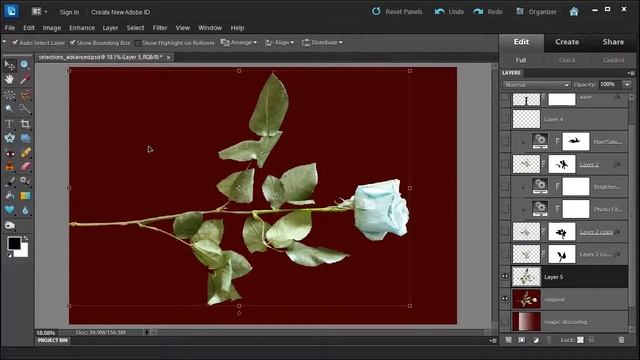
Task: Toggle Auto Select Layer checkbox
Action: pyautogui.click(x=15, y=42)
